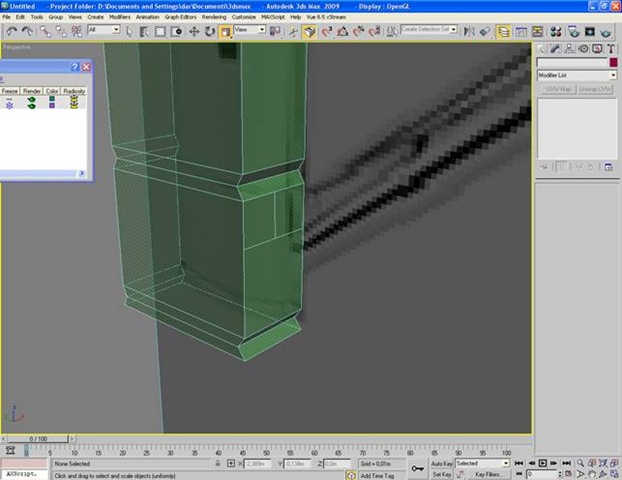Click help icon in layer dialog

point(74,67)
